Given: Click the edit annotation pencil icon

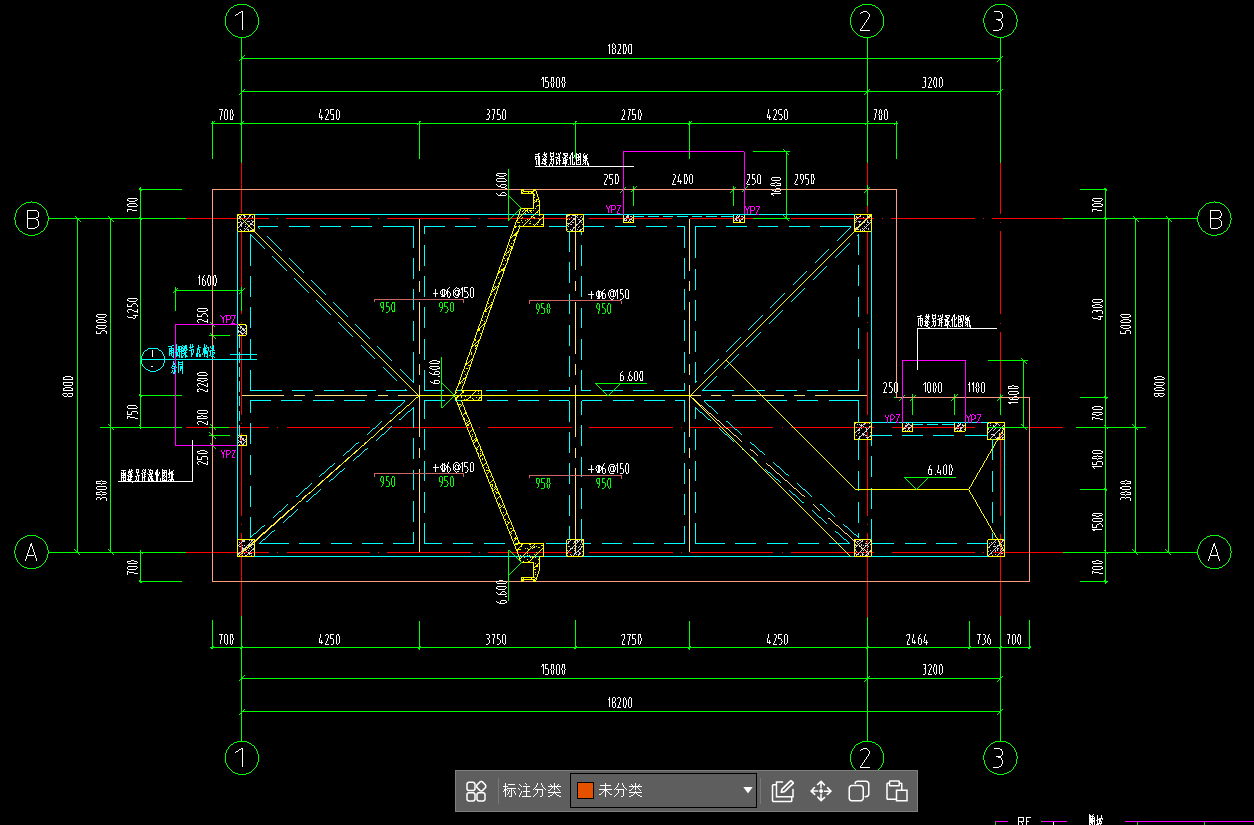Looking at the screenshot, I should 783,791.
